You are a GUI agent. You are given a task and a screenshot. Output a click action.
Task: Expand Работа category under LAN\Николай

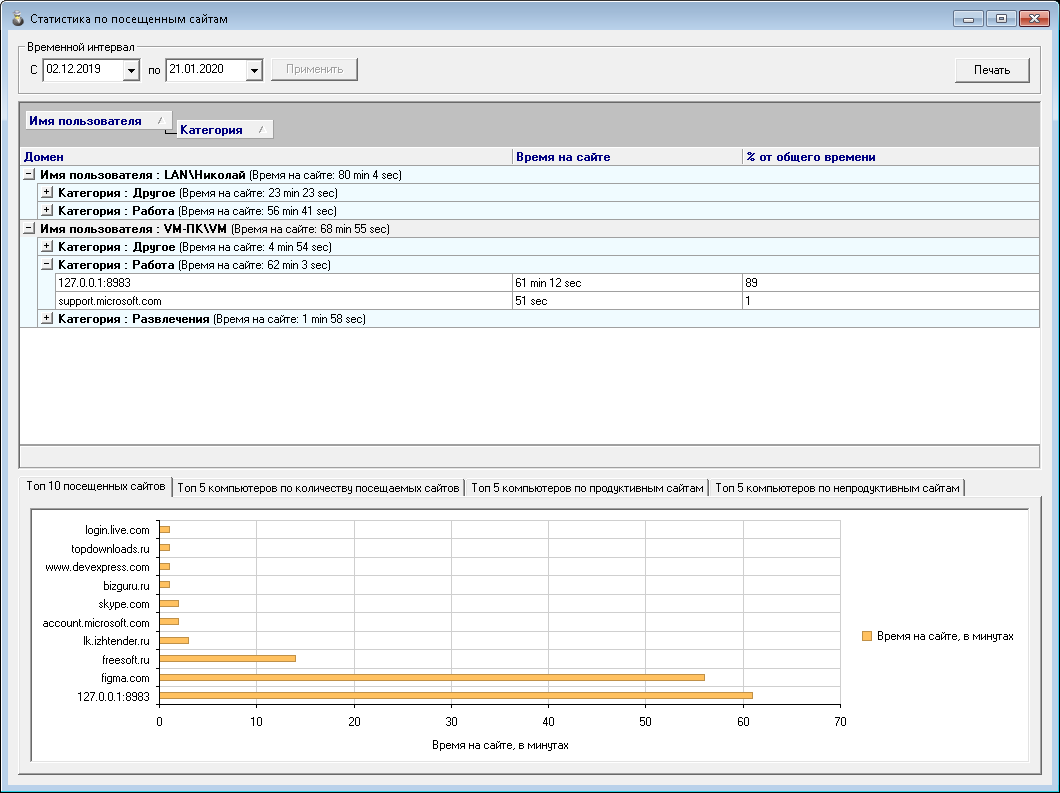coord(47,211)
